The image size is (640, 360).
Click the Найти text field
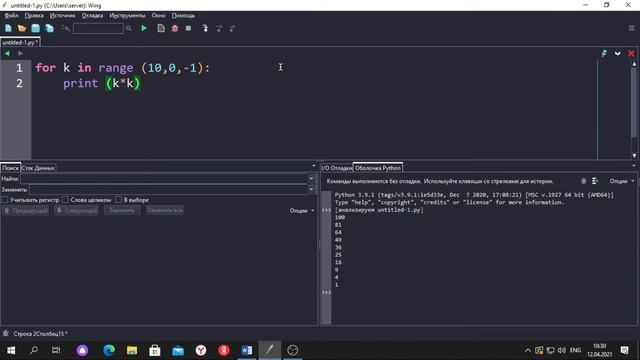(x=164, y=178)
